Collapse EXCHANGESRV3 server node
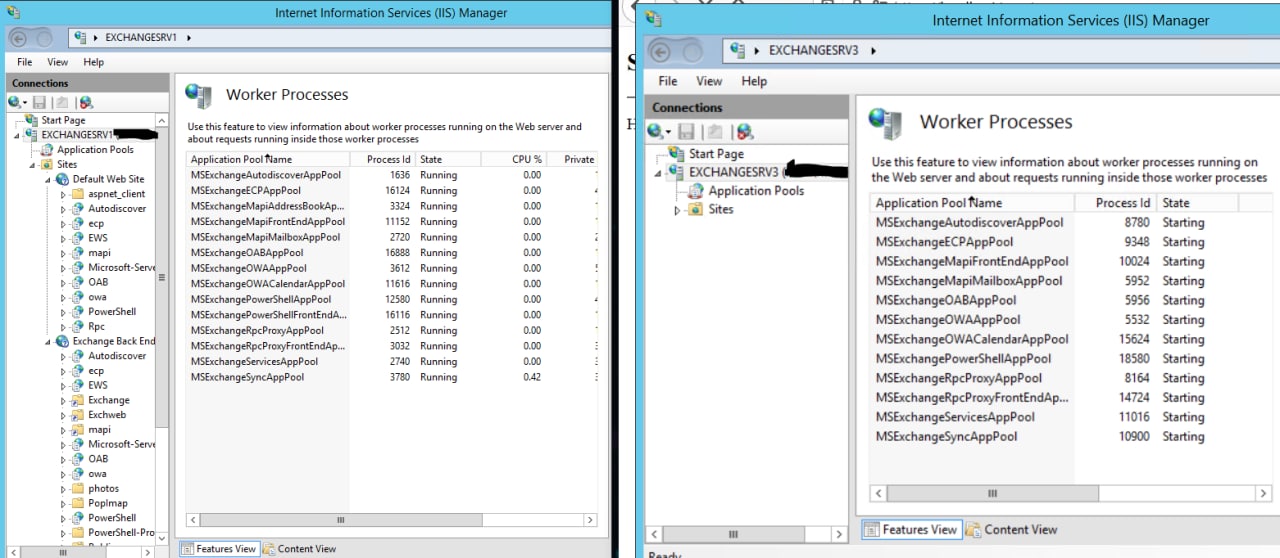Viewport: 1280px width, 558px height. [x=659, y=172]
